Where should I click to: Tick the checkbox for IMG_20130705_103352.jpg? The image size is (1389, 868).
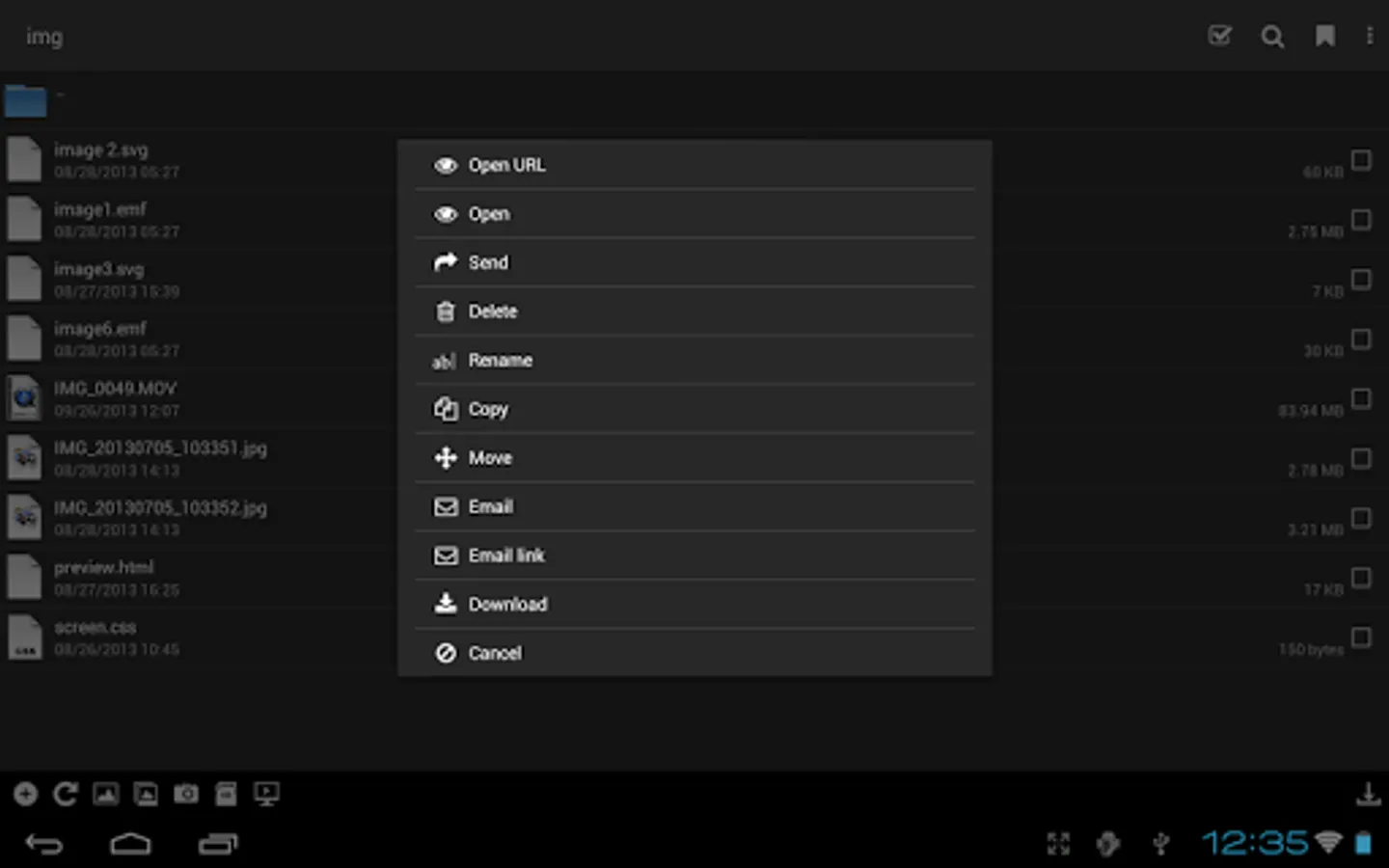pyautogui.click(x=1361, y=518)
